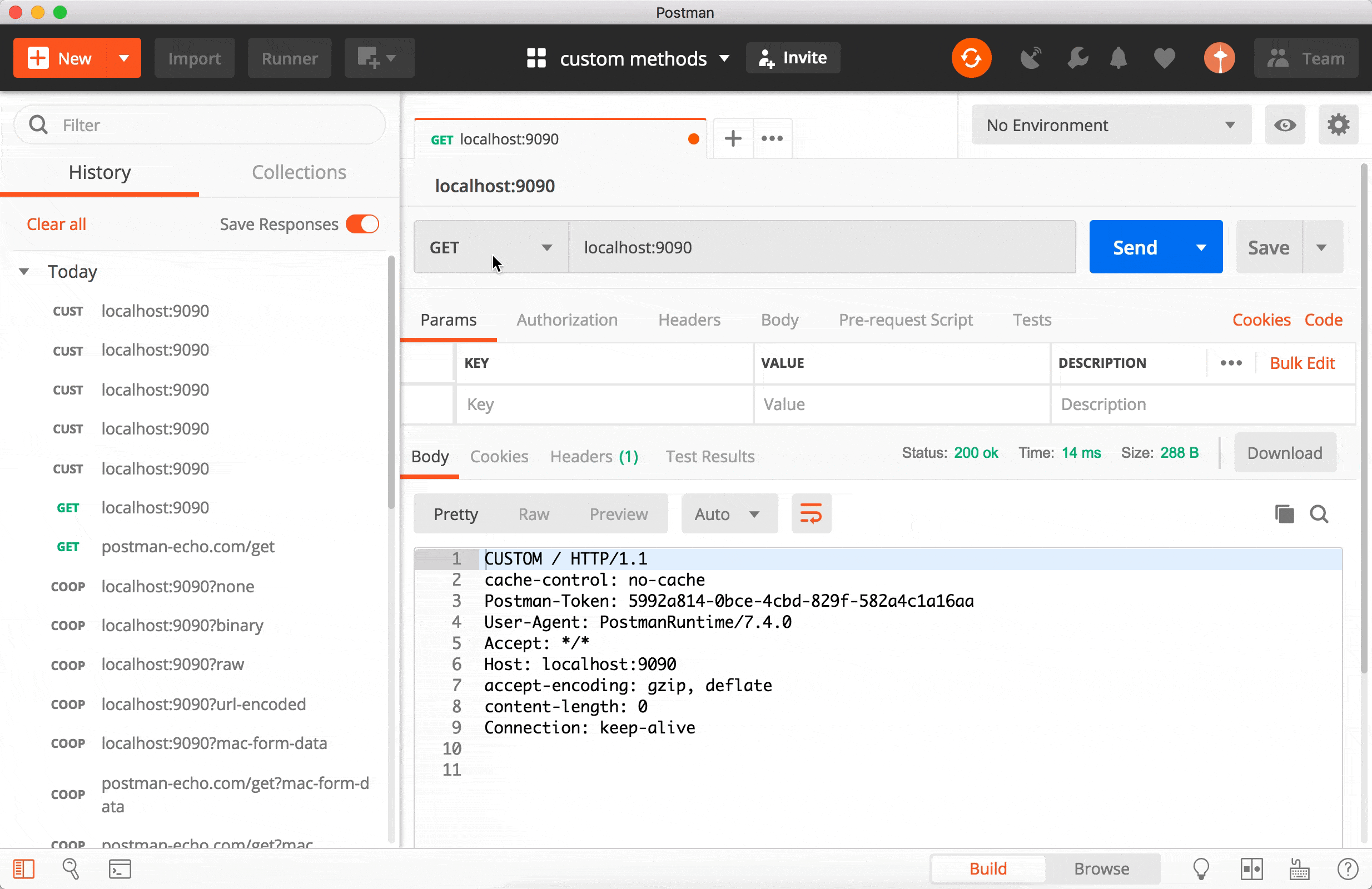
Task: Expand the Send button dropdown arrow
Action: pyautogui.click(x=1200, y=247)
